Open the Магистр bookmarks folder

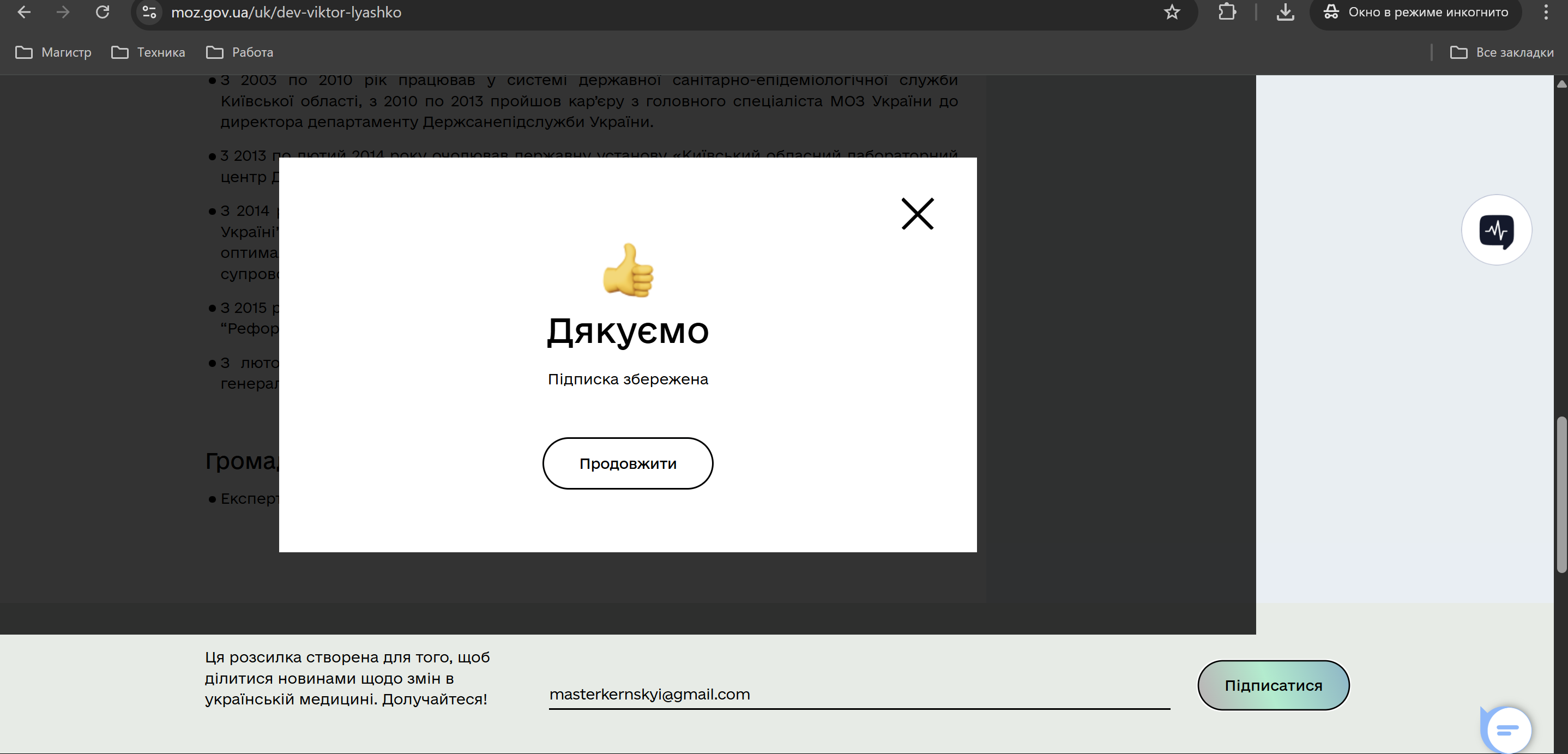[x=53, y=52]
